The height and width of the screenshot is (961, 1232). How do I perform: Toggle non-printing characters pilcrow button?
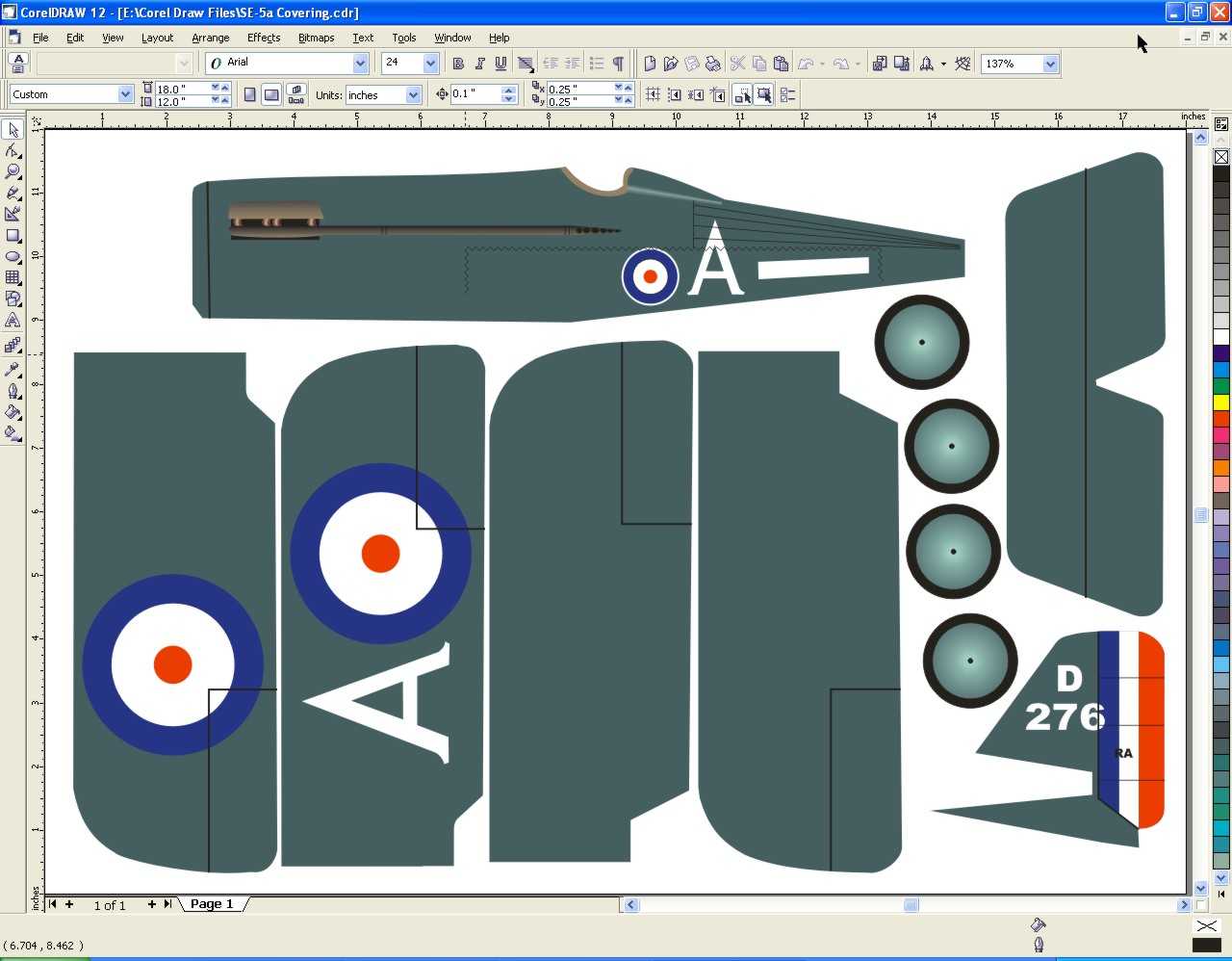tap(618, 64)
